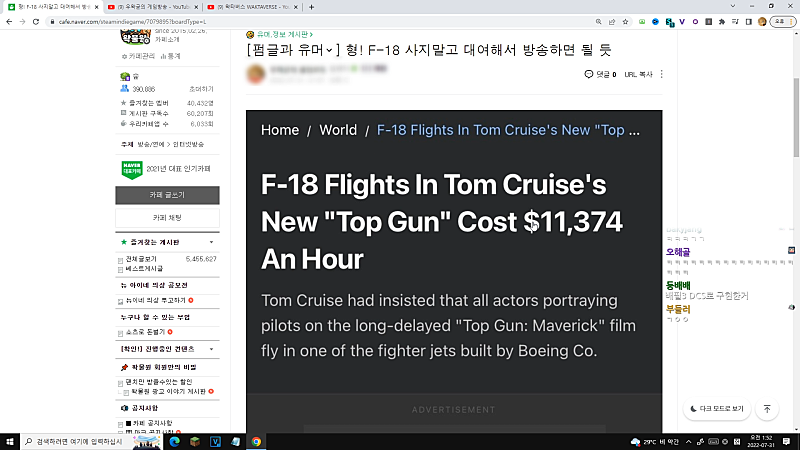Open the 숏츠로 돈벌기 board
Image resolution: width=800 pixels, height=450 pixels.
coord(145,332)
